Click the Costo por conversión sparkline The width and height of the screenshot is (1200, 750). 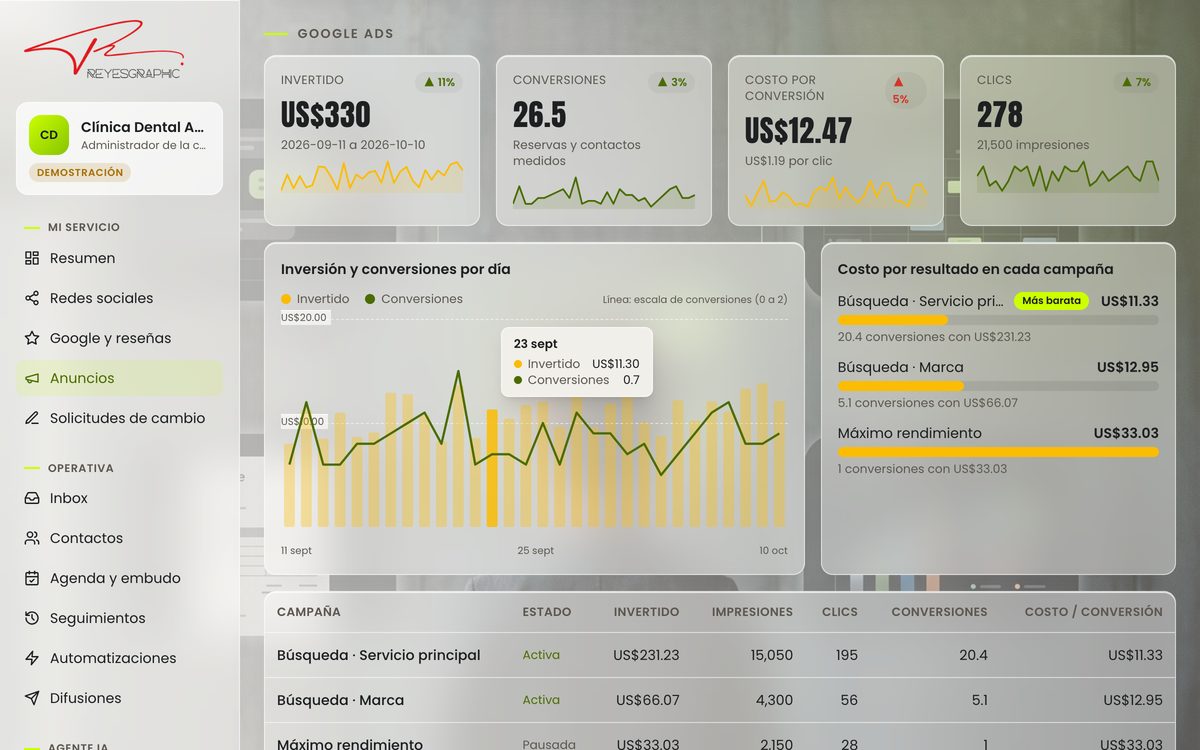[836, 192]
